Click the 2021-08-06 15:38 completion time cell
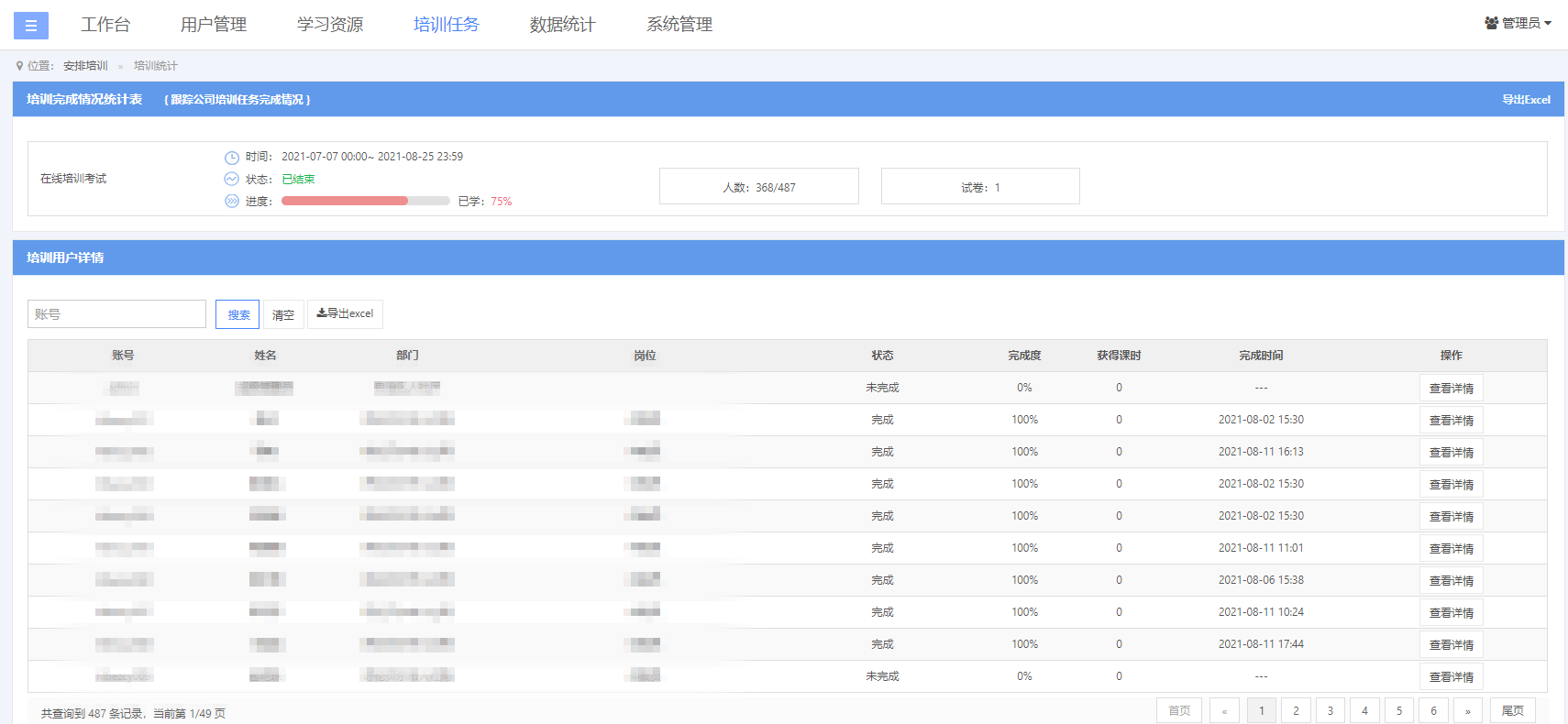 pyautogui.click(x=1261, y=580)
